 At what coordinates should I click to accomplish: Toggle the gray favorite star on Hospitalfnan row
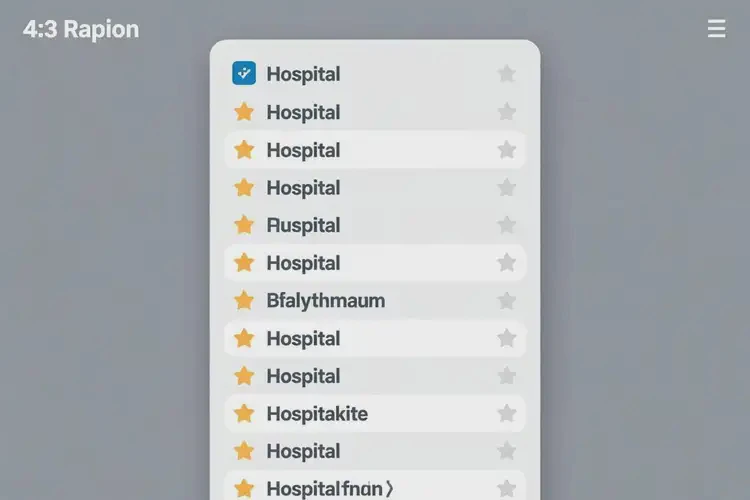tap(507, 488)
